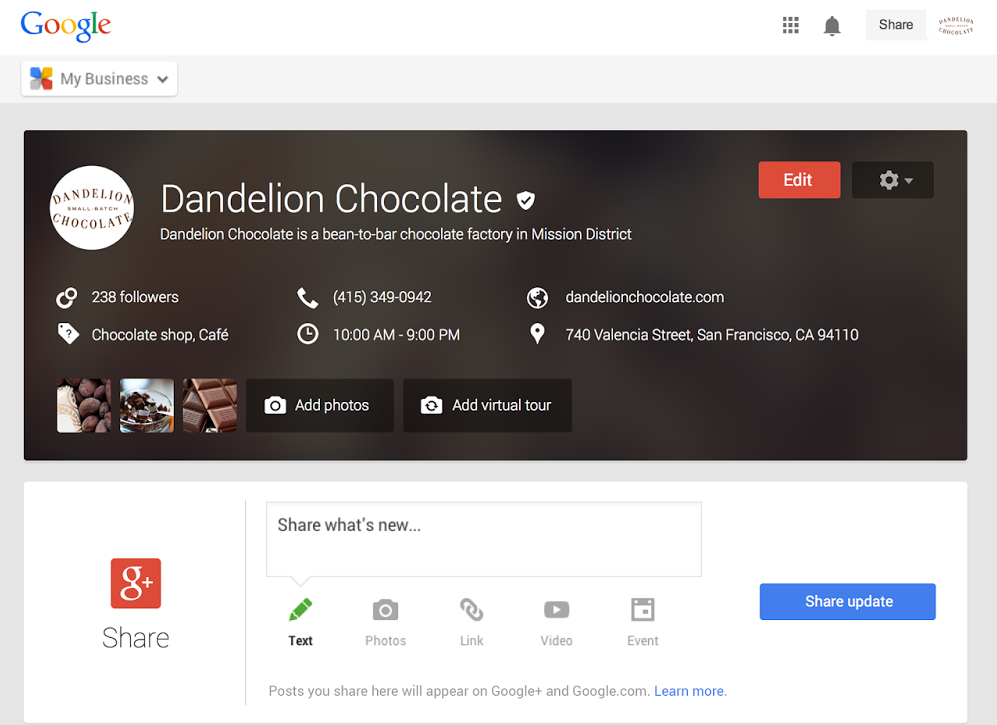Click the Add photos button
This screenshot has width=997, height=725.
click(319, 405)
